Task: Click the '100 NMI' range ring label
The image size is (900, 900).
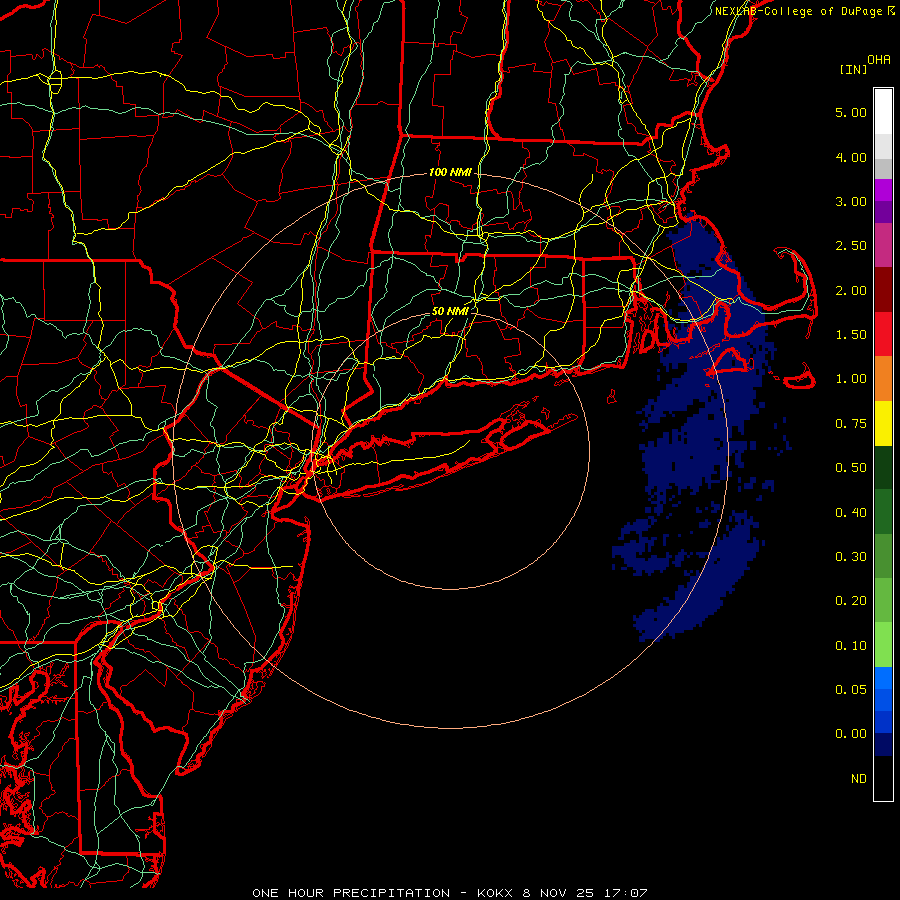Action: pyautogui.click(x=450, y=172)
